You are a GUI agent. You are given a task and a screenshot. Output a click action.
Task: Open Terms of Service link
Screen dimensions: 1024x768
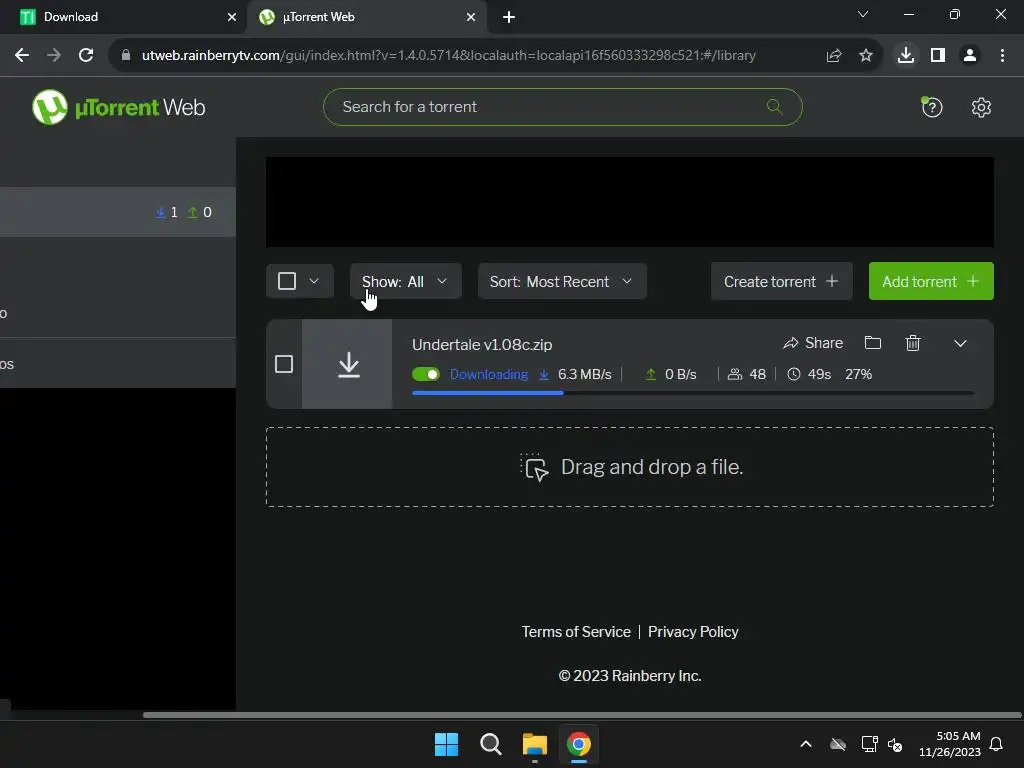point(576,632)
